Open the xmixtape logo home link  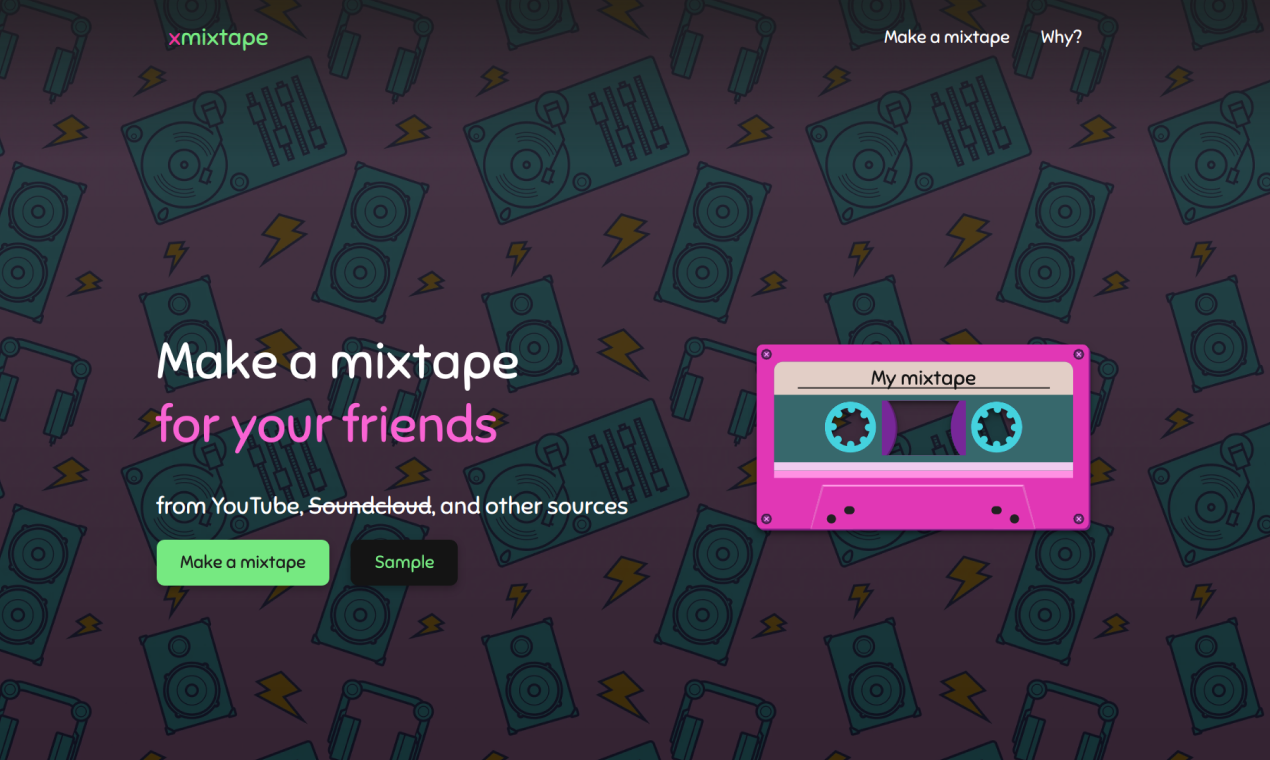click(x=218, y=38)
